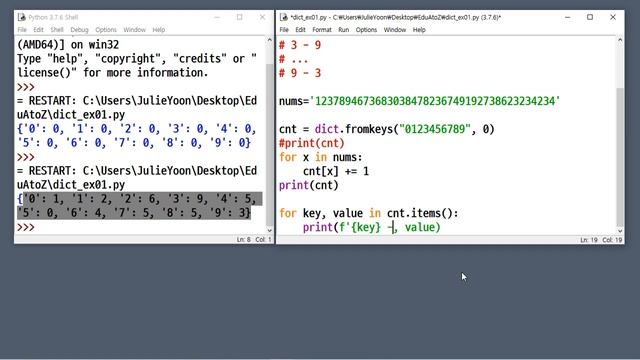This screenshot has height=360, width=640.
Task: Click the 'print(cnt)' line in editor
Action: [x=309, y=185]
